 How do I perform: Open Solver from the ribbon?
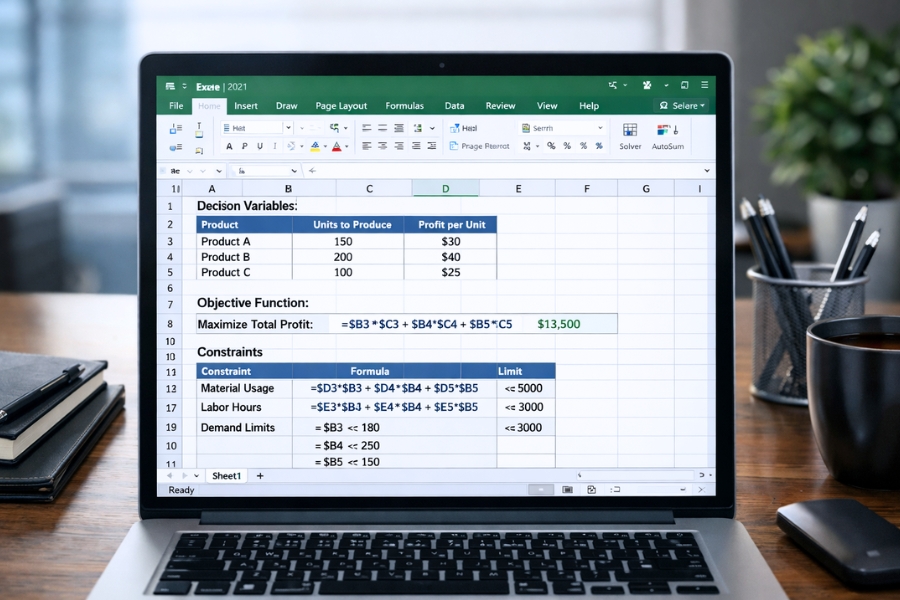[631, 135]
